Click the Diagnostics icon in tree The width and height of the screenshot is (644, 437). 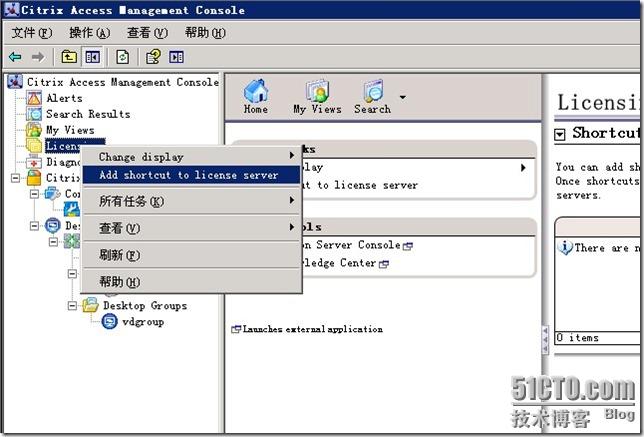(34, 162)
